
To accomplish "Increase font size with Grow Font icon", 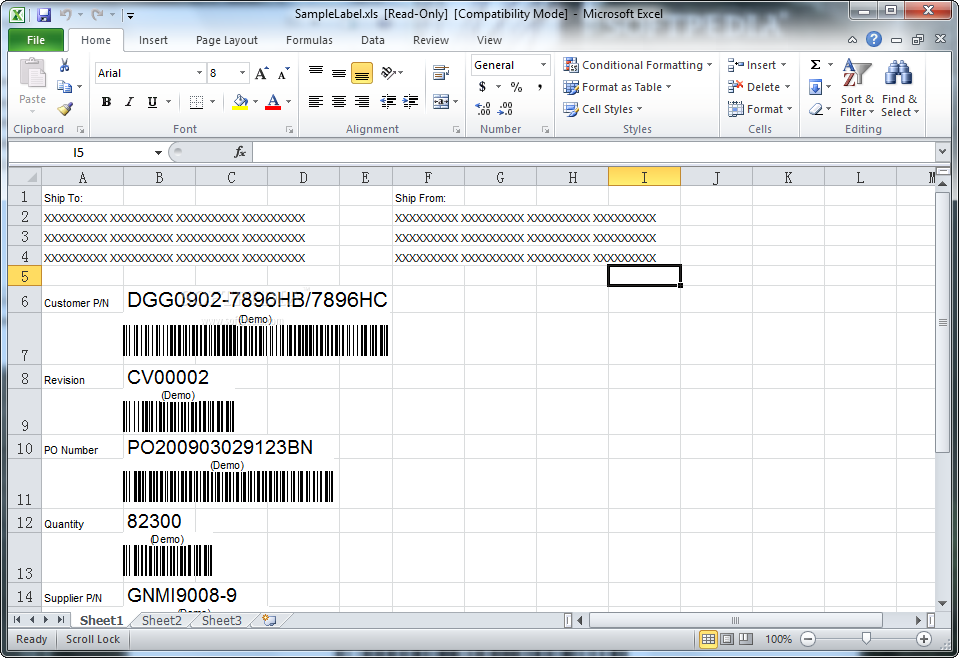I will (x=261, y=73).
